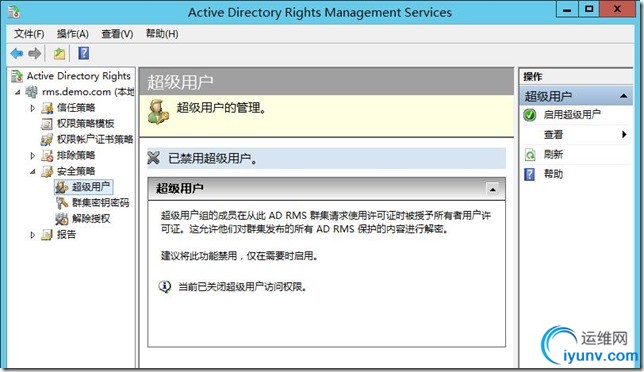Collapse the 安全策略 tree node
This screenshot has height=372, width=644.
pos(33,172)
